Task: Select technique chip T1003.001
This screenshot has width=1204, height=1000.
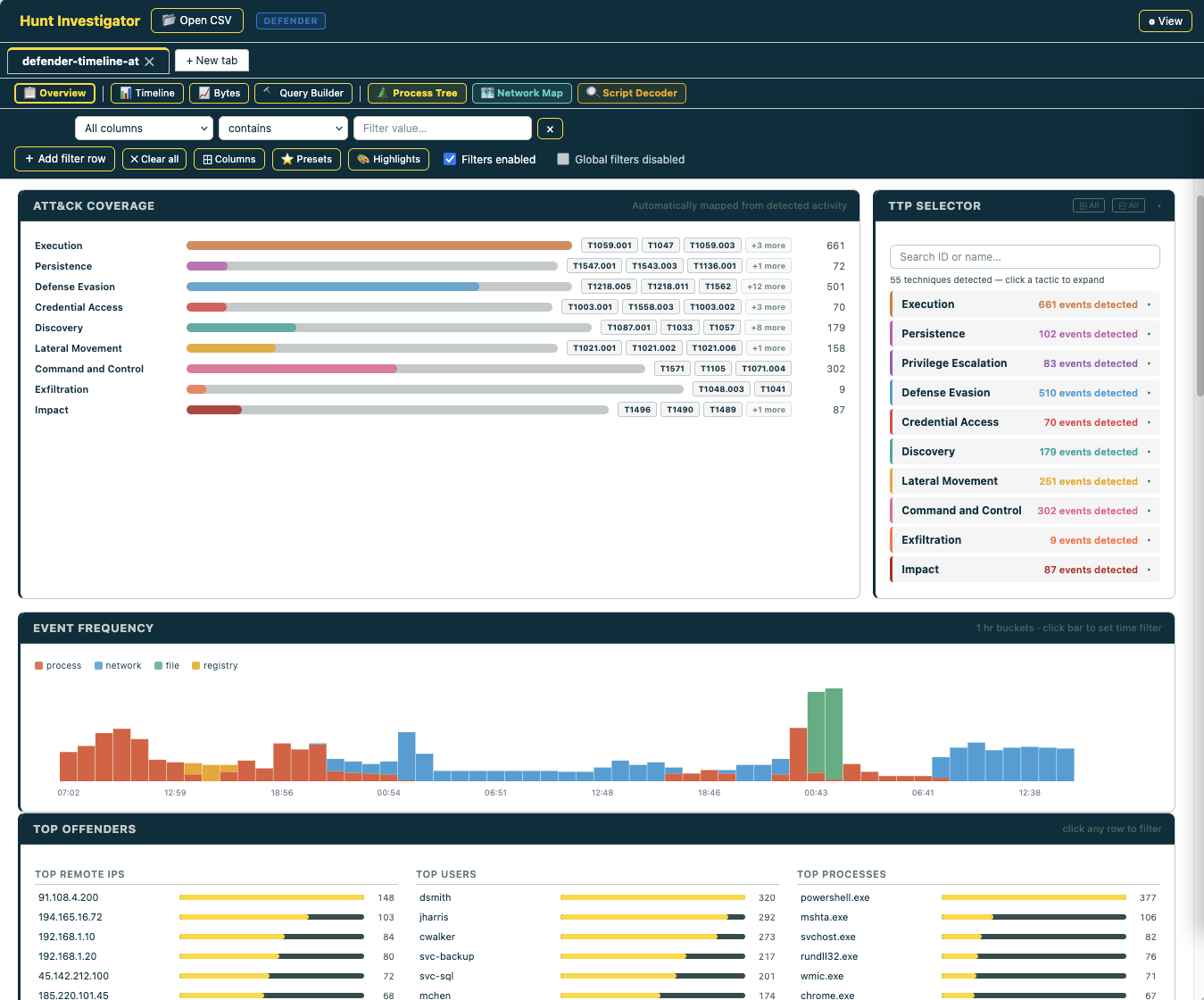Action: coord(590,307)
